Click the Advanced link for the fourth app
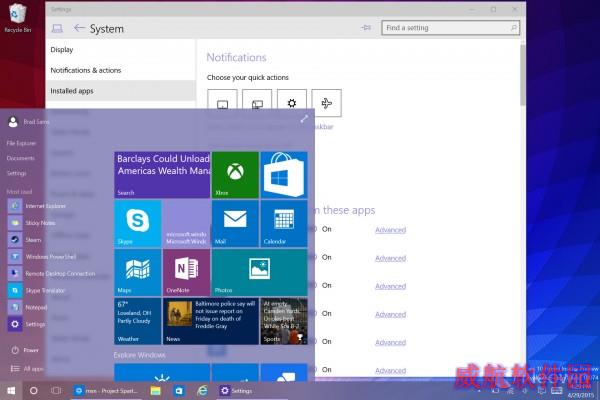600x400 pixels. (390, 314)
